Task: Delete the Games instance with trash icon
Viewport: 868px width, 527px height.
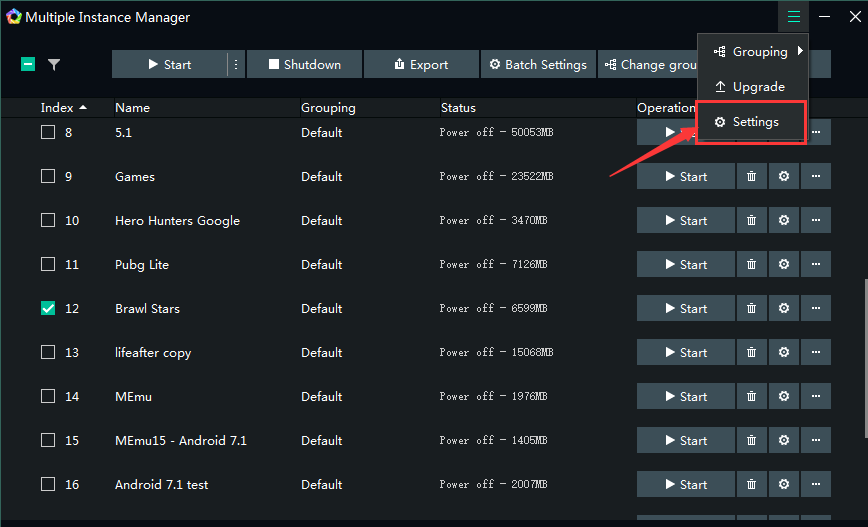Action: click(751, 177)
